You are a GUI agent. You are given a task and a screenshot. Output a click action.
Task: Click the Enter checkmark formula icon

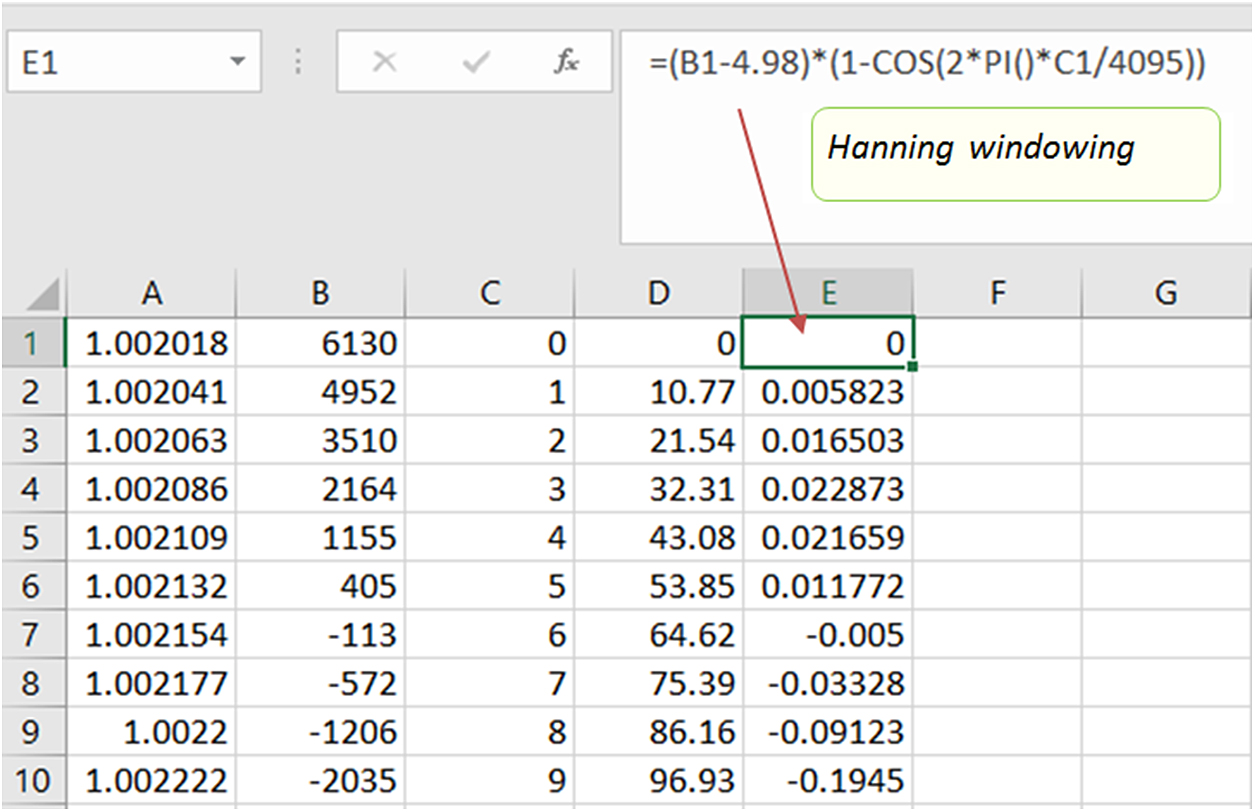[475, 63]
